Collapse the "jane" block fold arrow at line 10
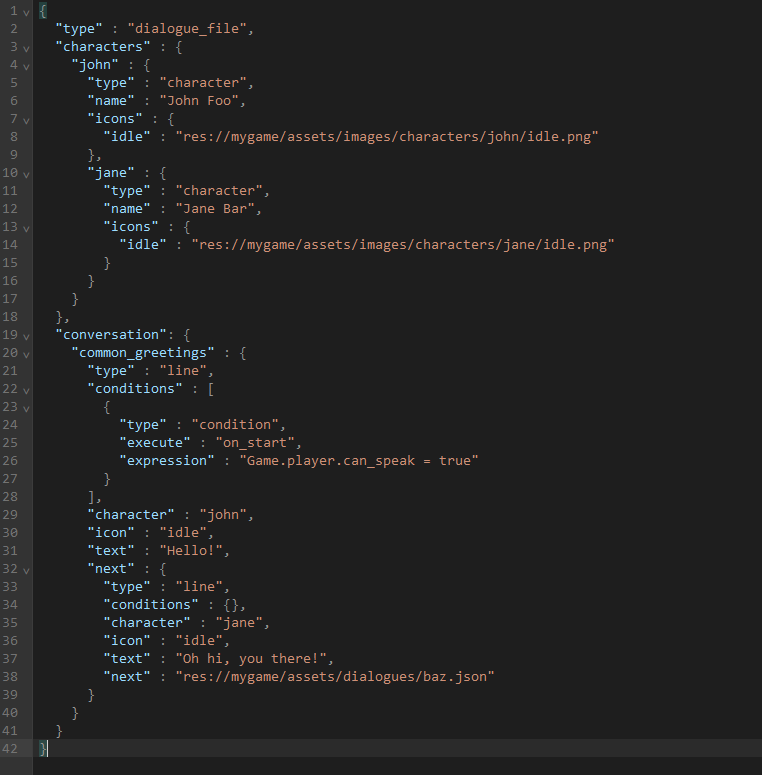 [26, 174]
